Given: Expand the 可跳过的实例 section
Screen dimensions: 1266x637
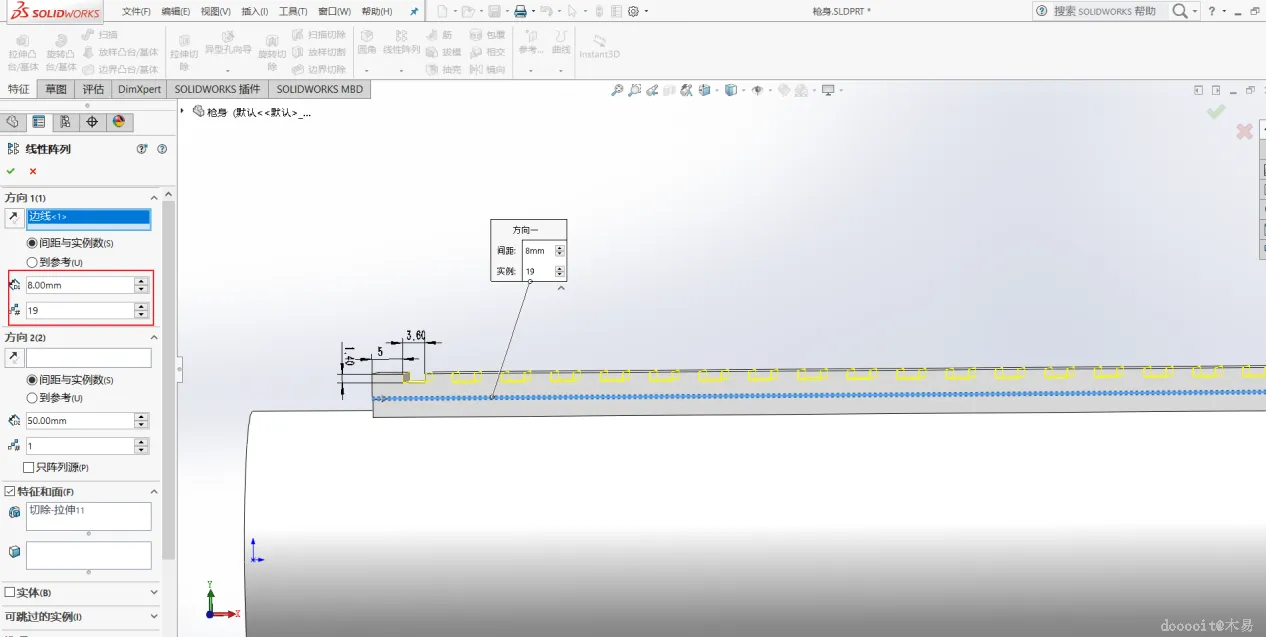Looking at the screenshot, I should tap(154, 616).
